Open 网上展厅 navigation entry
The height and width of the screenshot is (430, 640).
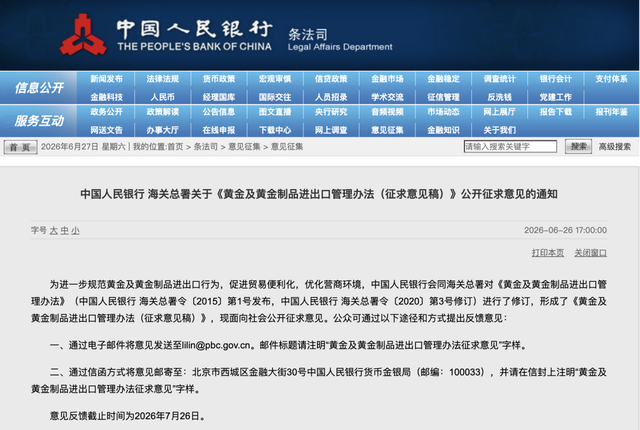(500, 112)
